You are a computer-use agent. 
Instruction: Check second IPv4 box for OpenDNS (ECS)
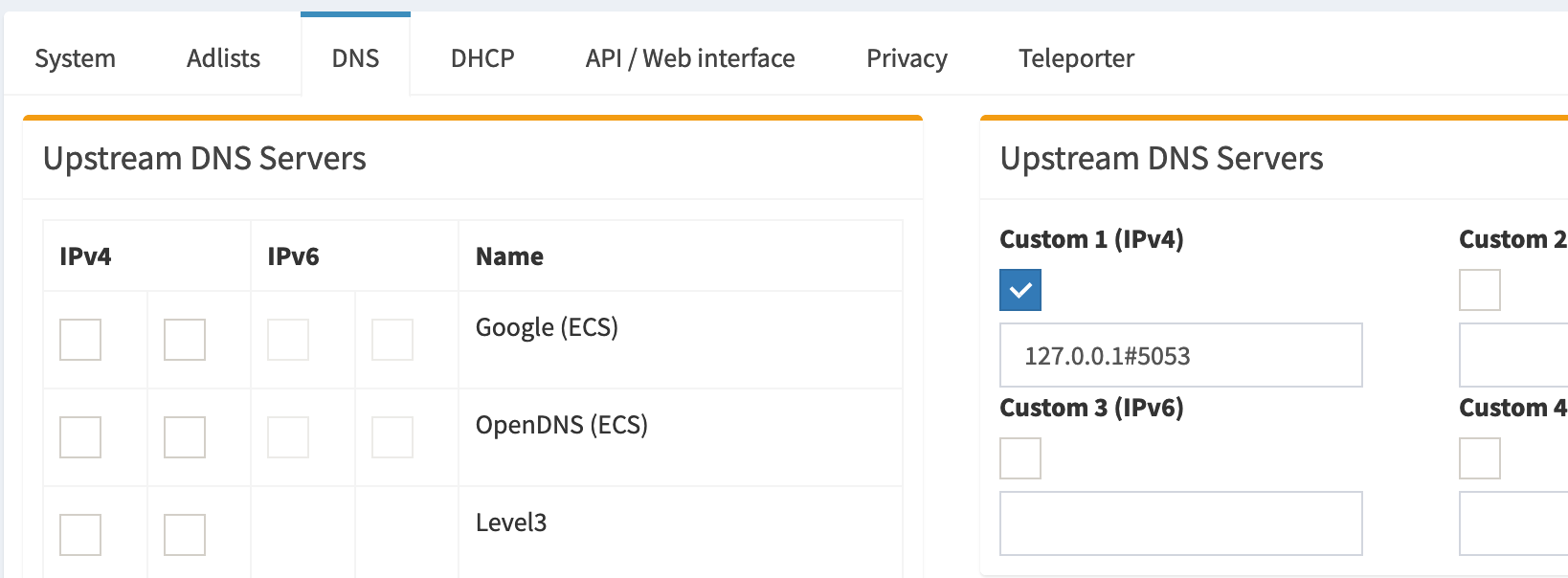[185, 437]
